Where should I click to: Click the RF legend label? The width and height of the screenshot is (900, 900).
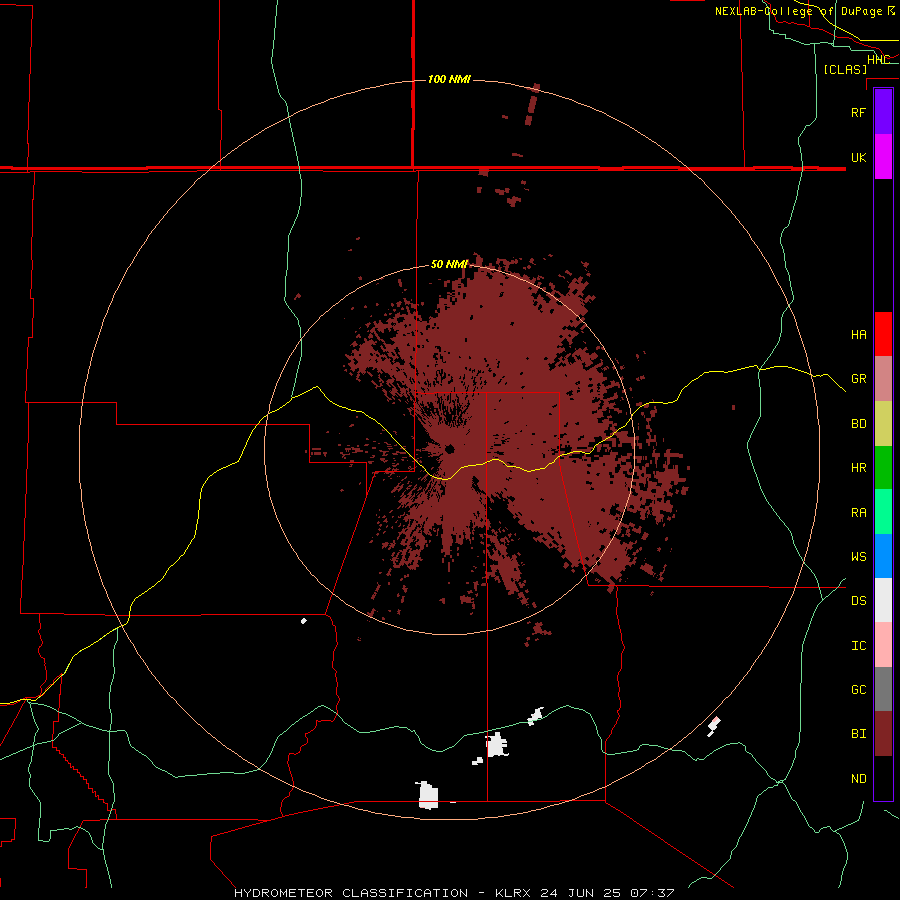coord(858,112)
